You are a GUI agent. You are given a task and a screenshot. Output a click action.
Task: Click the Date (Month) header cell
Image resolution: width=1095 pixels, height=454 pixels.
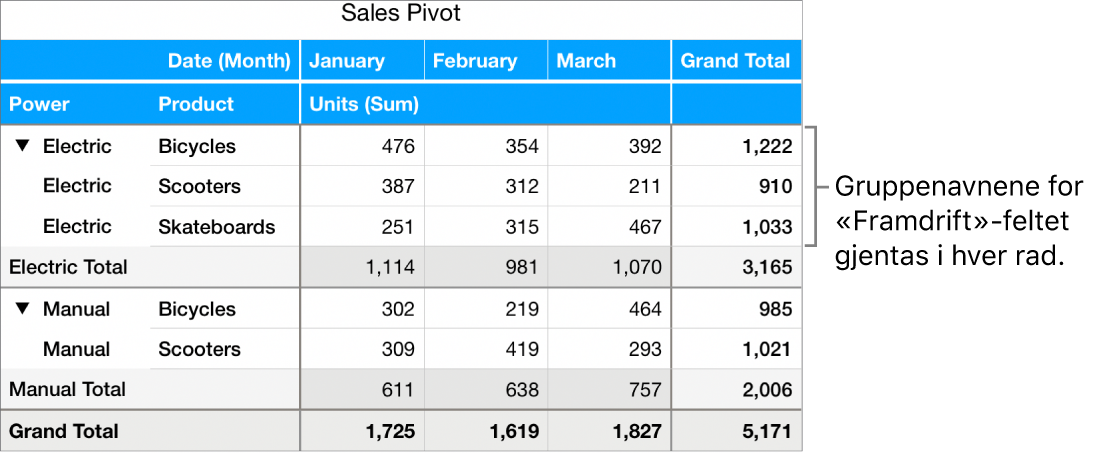pos(230,61)
